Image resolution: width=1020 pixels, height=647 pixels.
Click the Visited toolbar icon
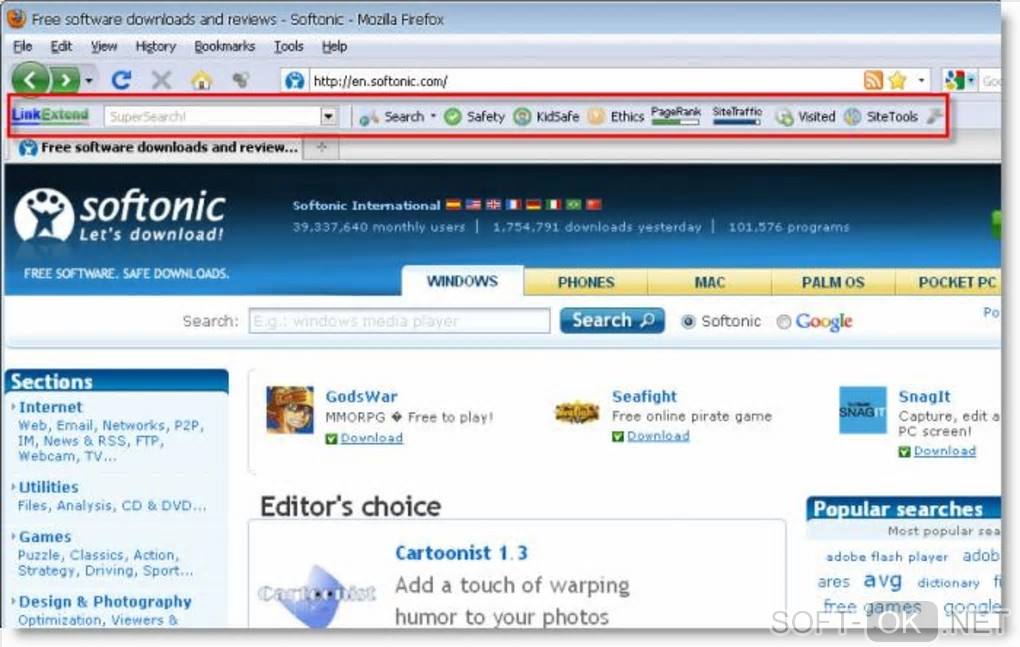[785, 116]
